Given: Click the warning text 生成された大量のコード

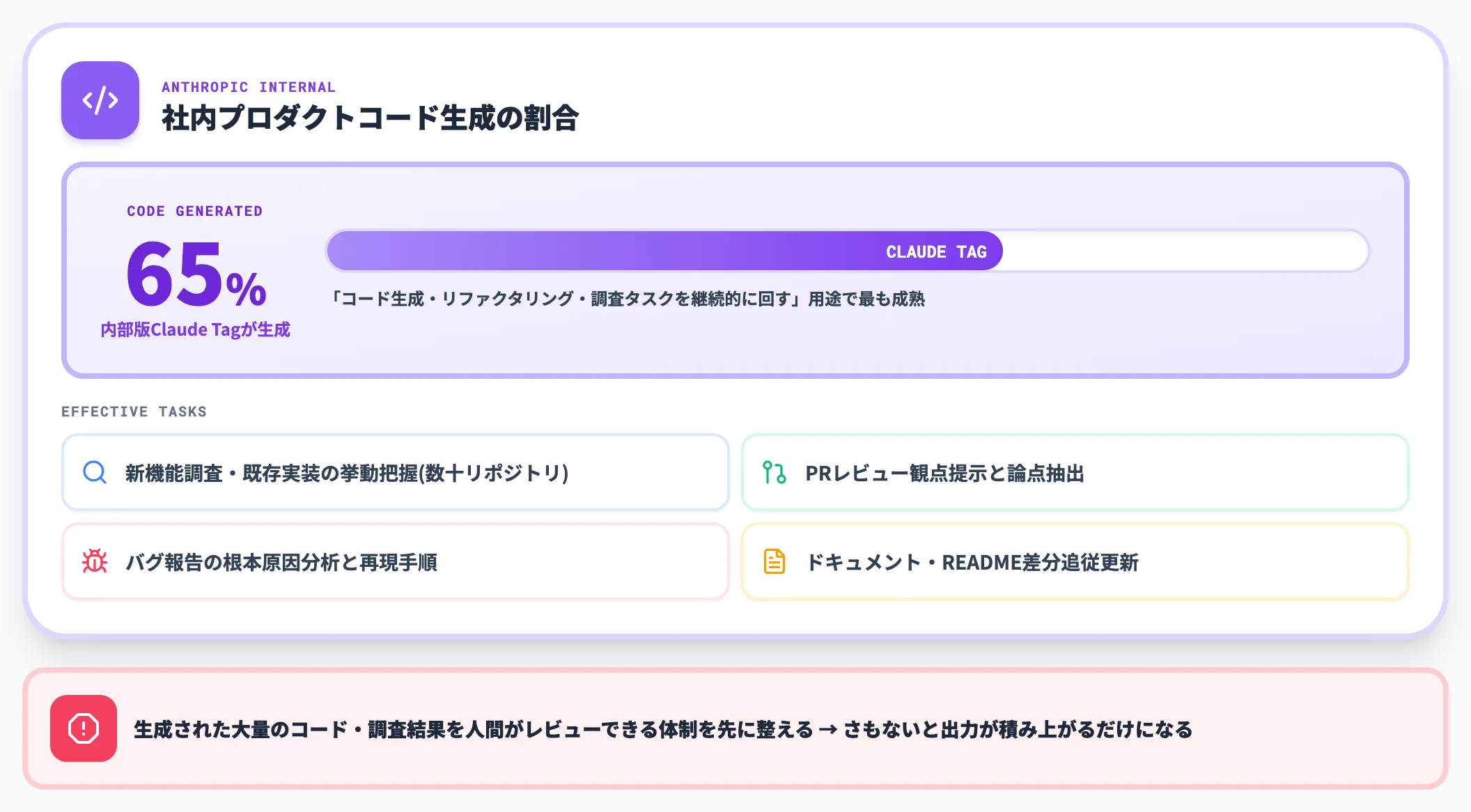Looking at the screenshot, I should 663,729.
